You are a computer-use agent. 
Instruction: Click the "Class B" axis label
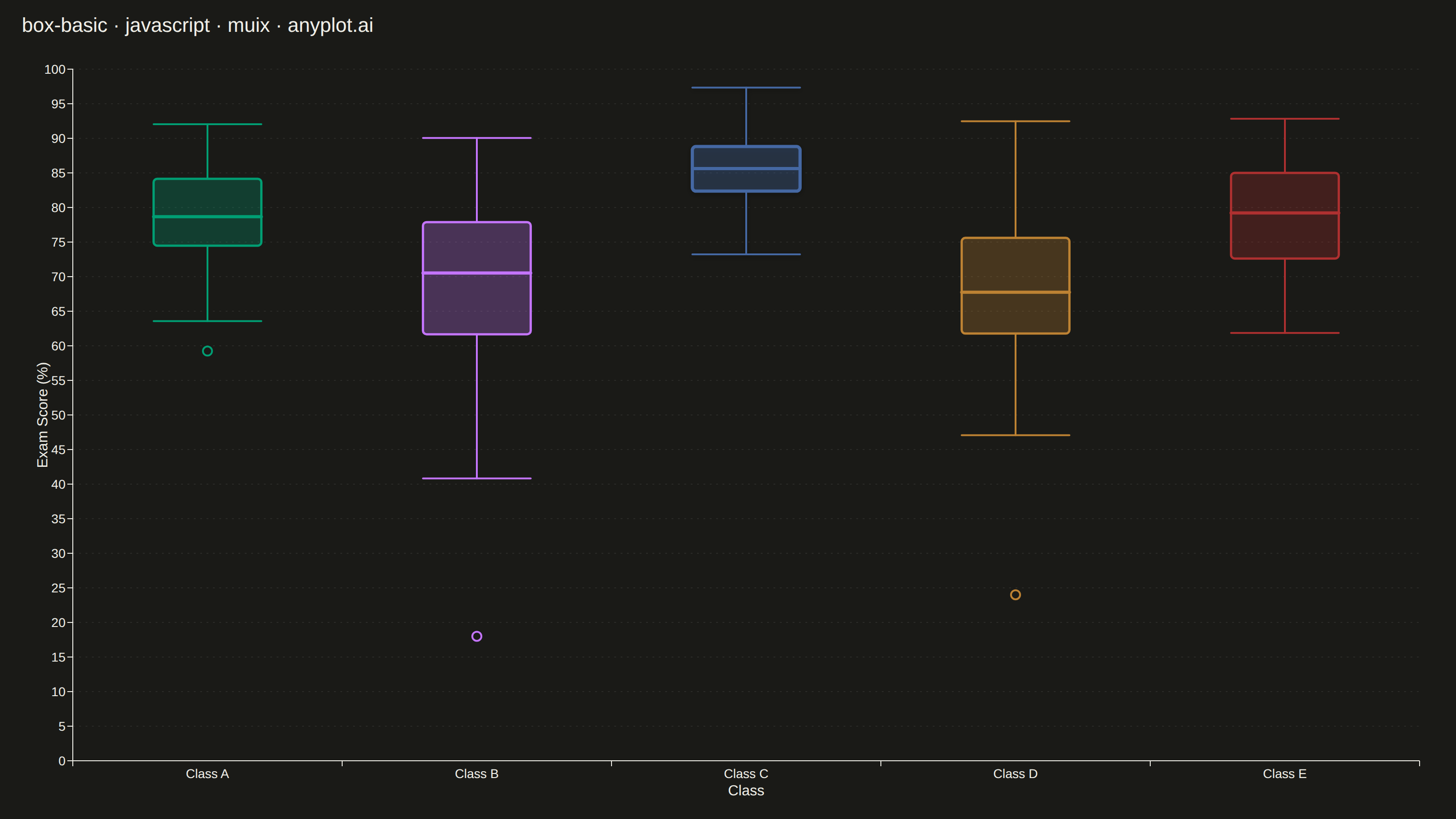coord(476,774)
